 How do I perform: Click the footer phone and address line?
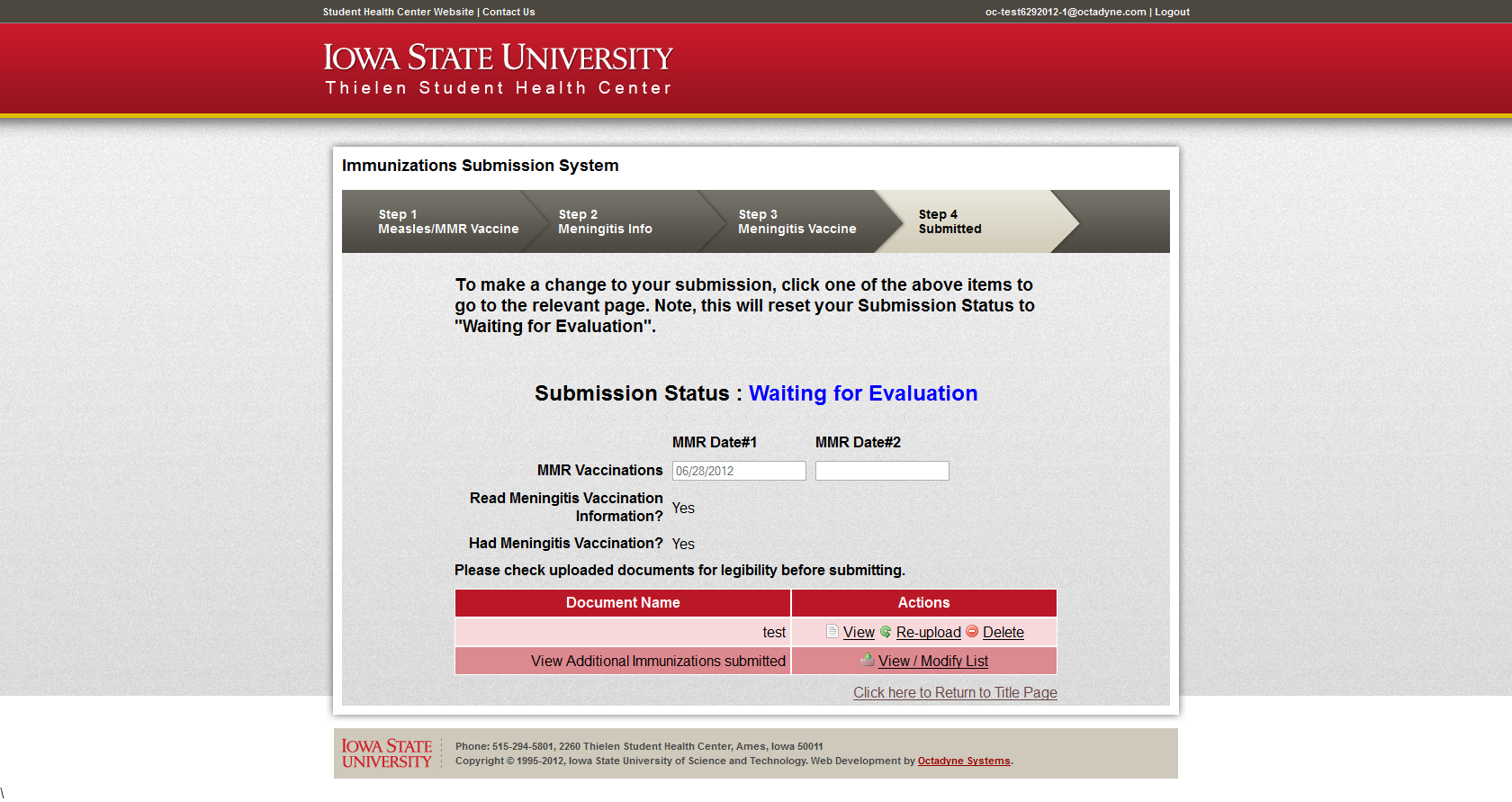639,746
